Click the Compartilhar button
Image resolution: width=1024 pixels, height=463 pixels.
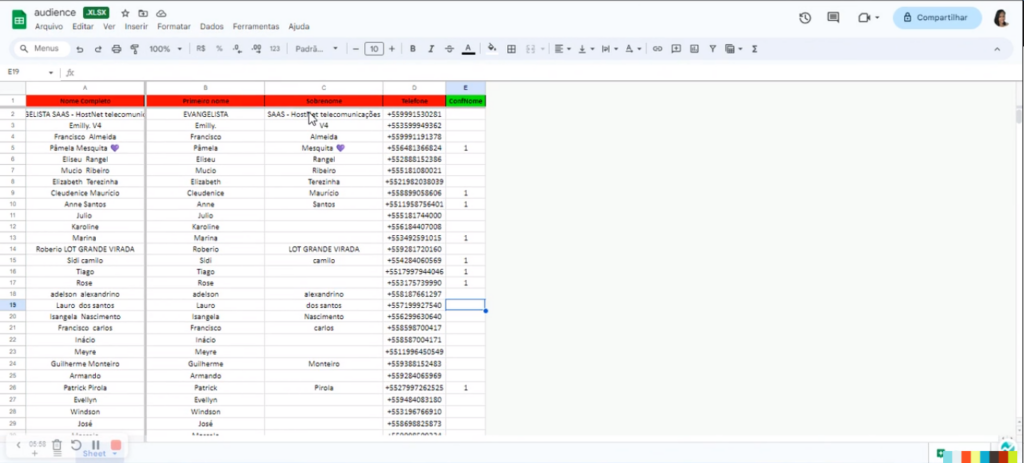937,18
